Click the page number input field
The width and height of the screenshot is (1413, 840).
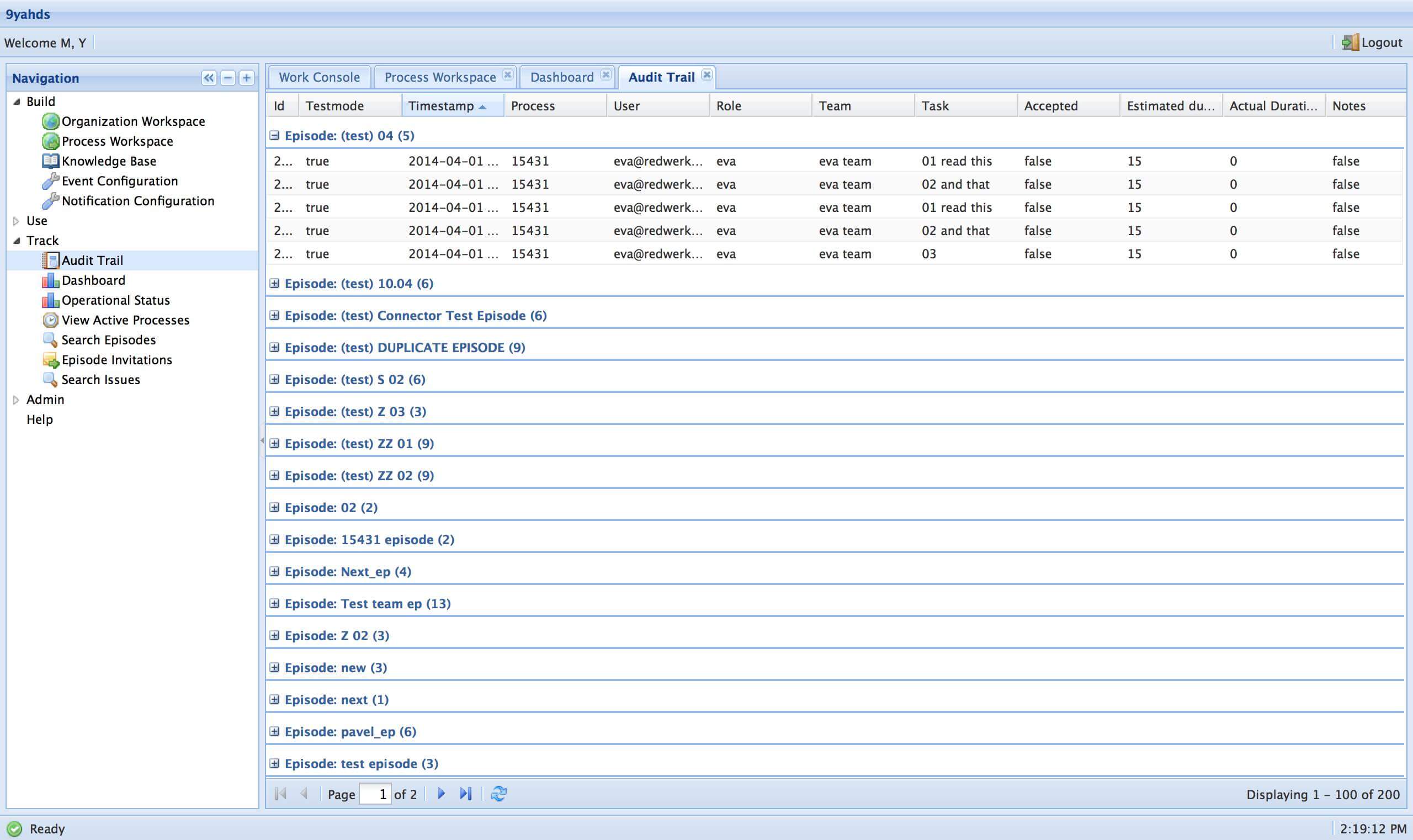pyautogui.click(x=375, y=794)
